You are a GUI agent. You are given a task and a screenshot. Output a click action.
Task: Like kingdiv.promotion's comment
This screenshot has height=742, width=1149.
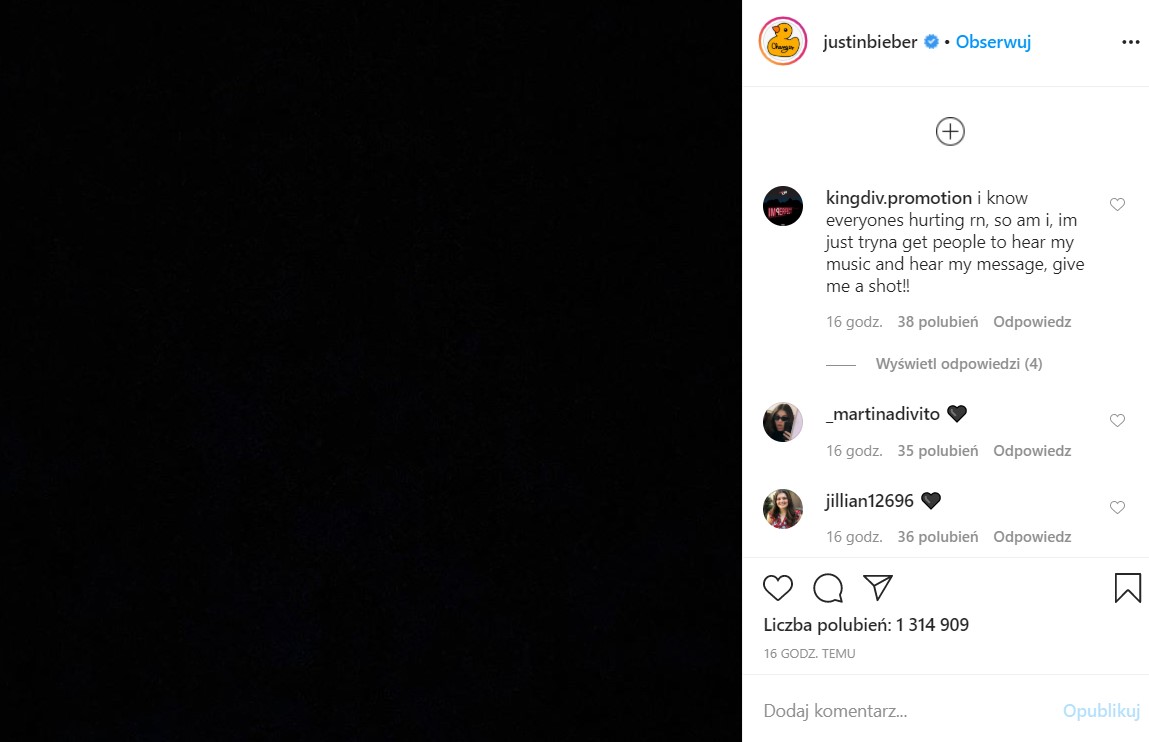[x=1117, y=205]
